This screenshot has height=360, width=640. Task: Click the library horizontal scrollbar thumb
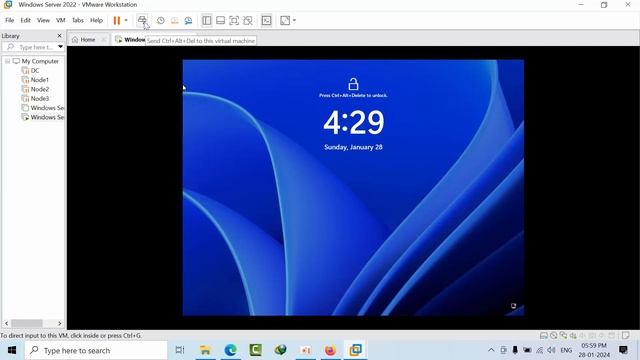click(27, 323)
